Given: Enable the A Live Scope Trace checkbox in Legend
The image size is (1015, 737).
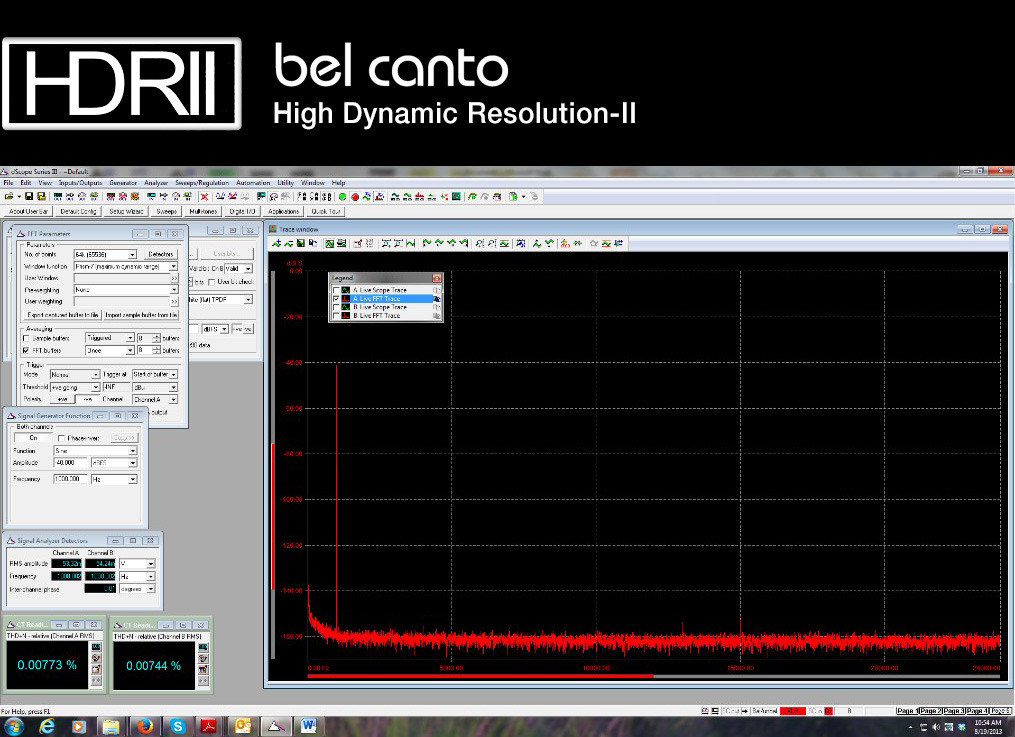Looking at the screenshot, I should tap(336, 291).
